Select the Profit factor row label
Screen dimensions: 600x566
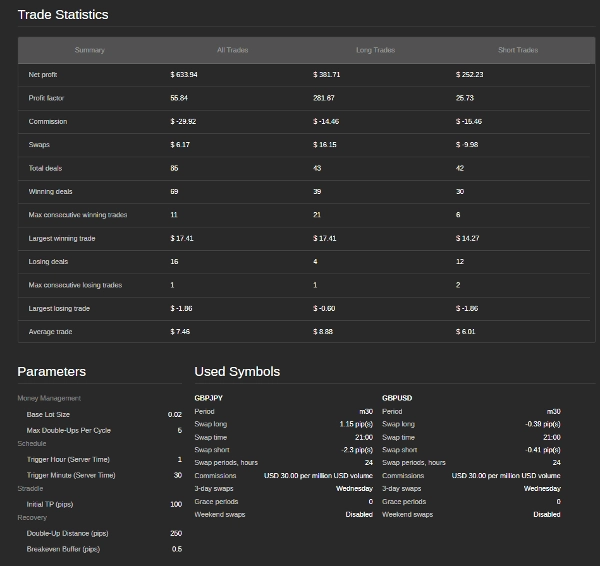[46, 98]
